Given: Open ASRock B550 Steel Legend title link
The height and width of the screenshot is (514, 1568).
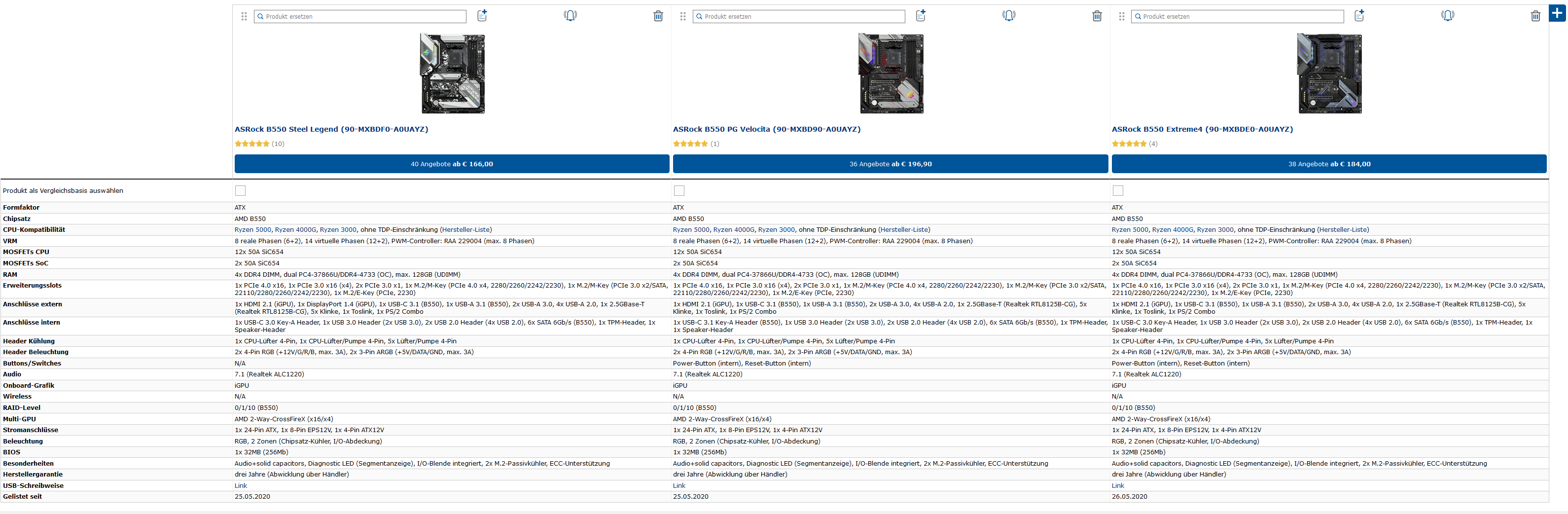Looking at the screenshot, I should coord(331,129).
